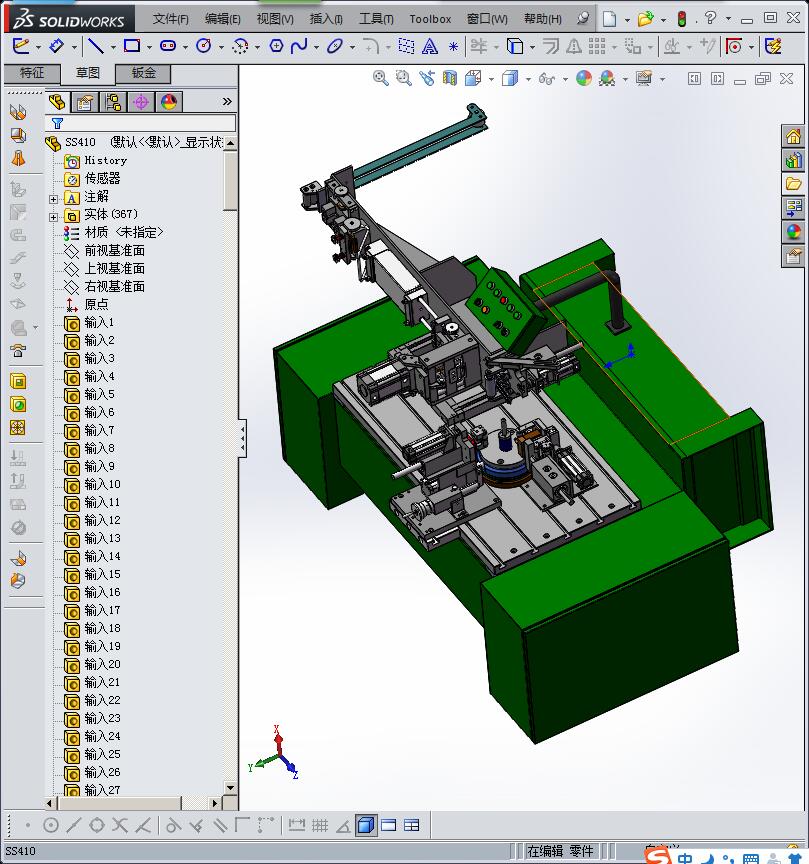Expand the 实体(367) bodies folder
Image resolution: width=809 pixels, height=864 pixels.
pos(53,217)
